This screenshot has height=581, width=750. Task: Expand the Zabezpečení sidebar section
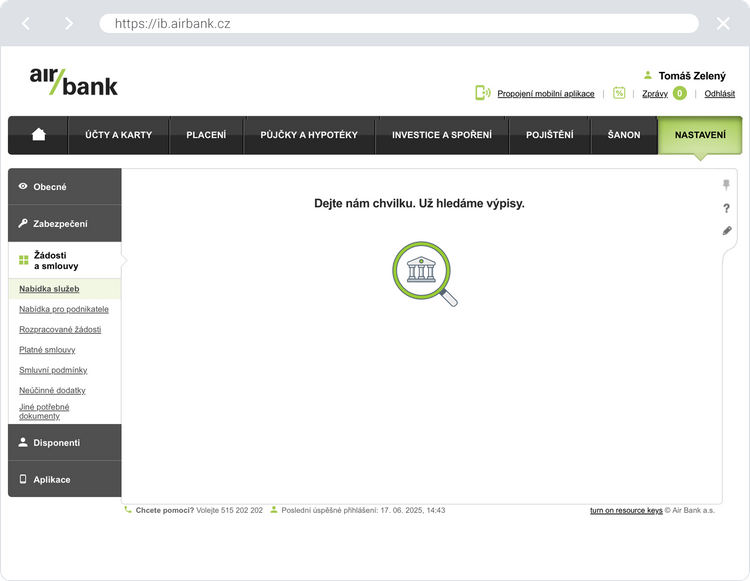65,224
